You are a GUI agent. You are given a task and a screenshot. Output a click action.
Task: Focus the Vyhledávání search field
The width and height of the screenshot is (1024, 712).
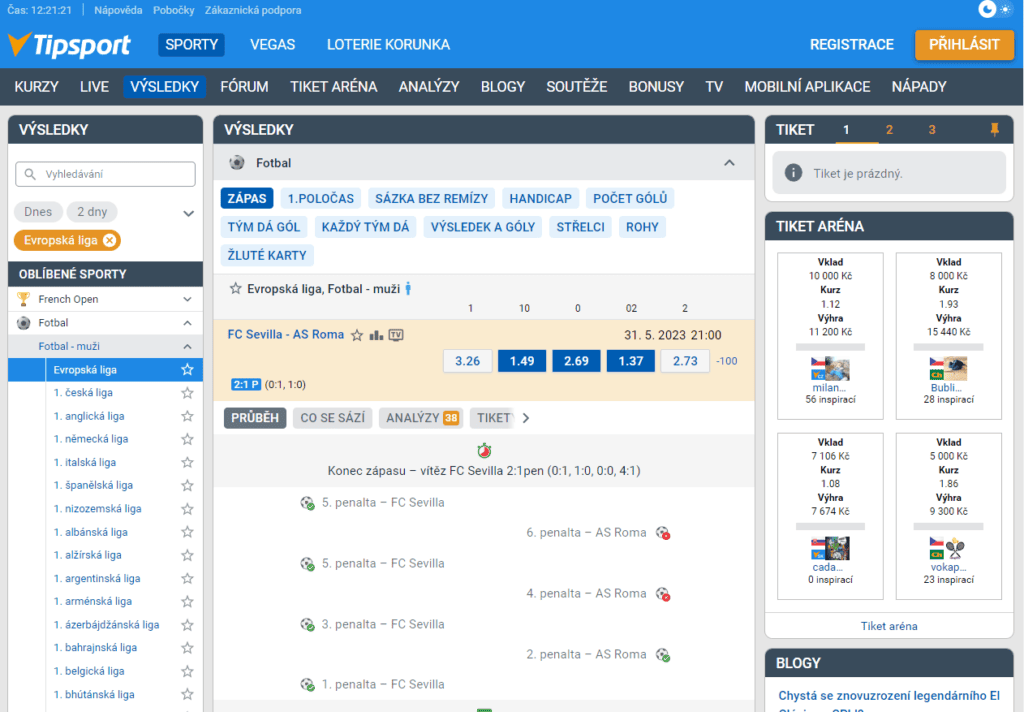click(105, 174)
